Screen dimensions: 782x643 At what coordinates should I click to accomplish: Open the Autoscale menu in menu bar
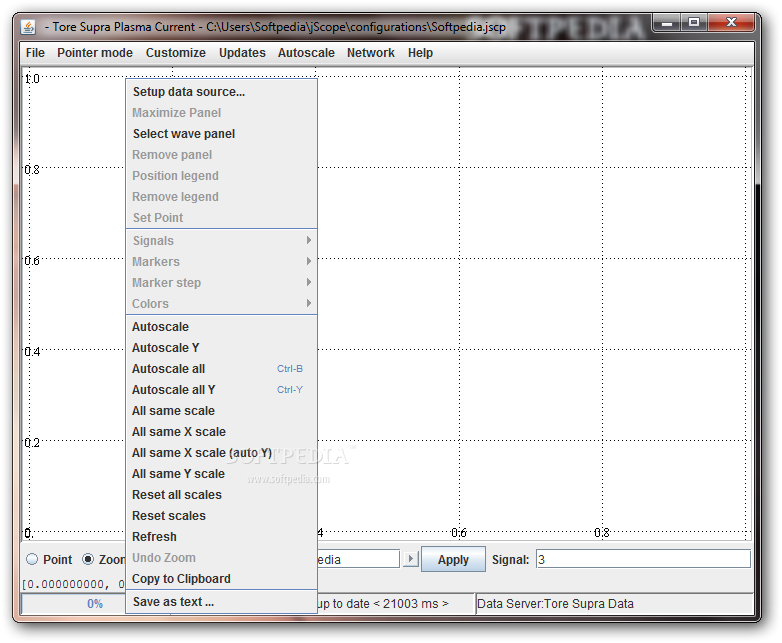(x=306, y=53)
